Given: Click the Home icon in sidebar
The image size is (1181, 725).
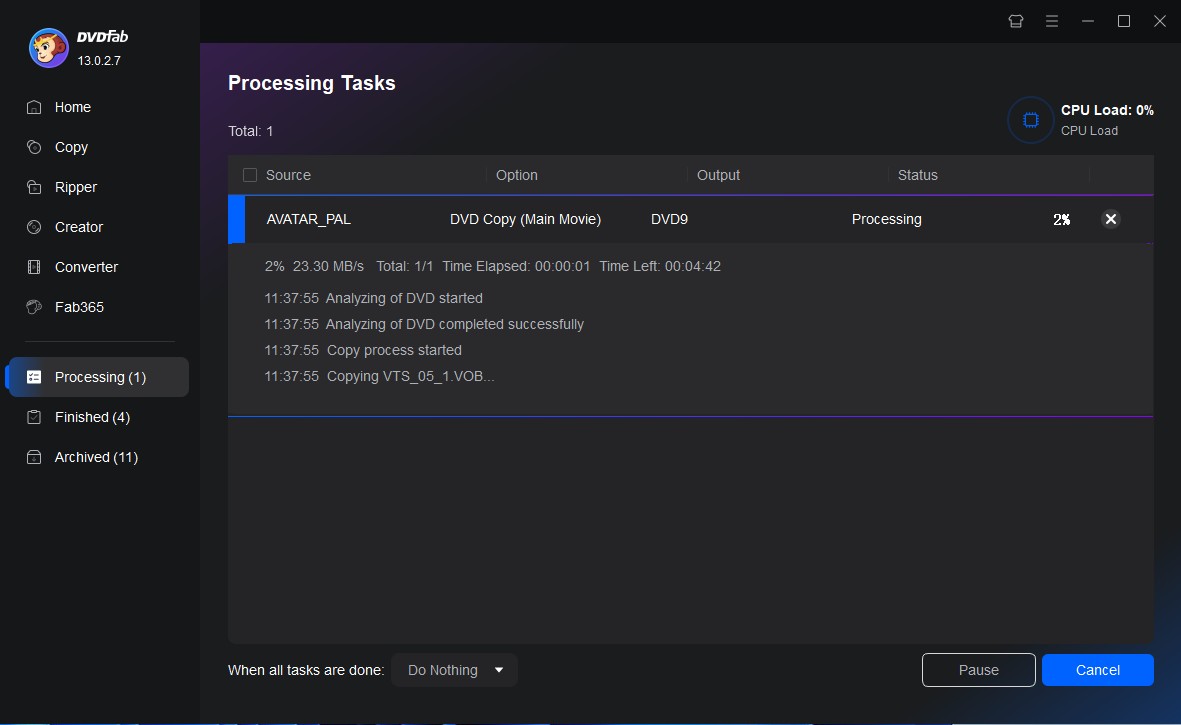Looking at the screenshot, I should click(x=34, y=107).
